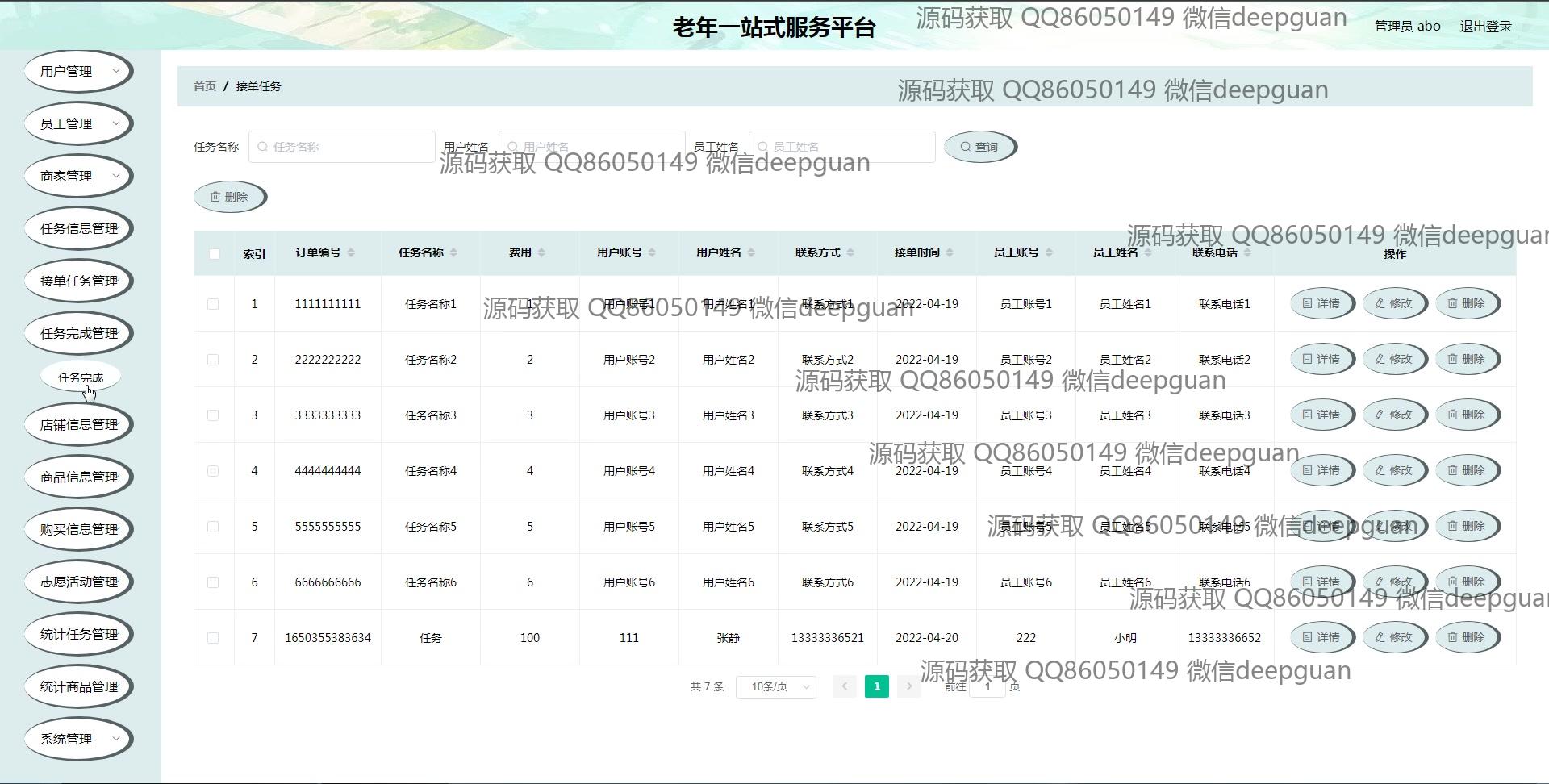The width and height of the screenshot is (1549, 784).
Task: Click the 任务名称 search input field
Action: click(342, 147)
